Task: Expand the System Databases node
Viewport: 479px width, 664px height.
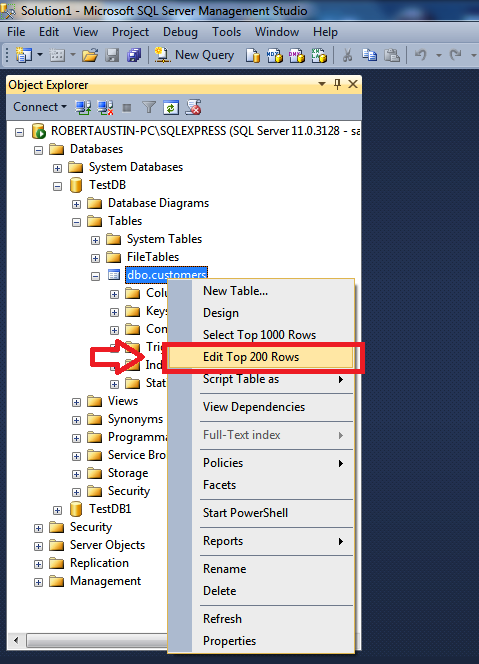Action: tap(57, 168)
